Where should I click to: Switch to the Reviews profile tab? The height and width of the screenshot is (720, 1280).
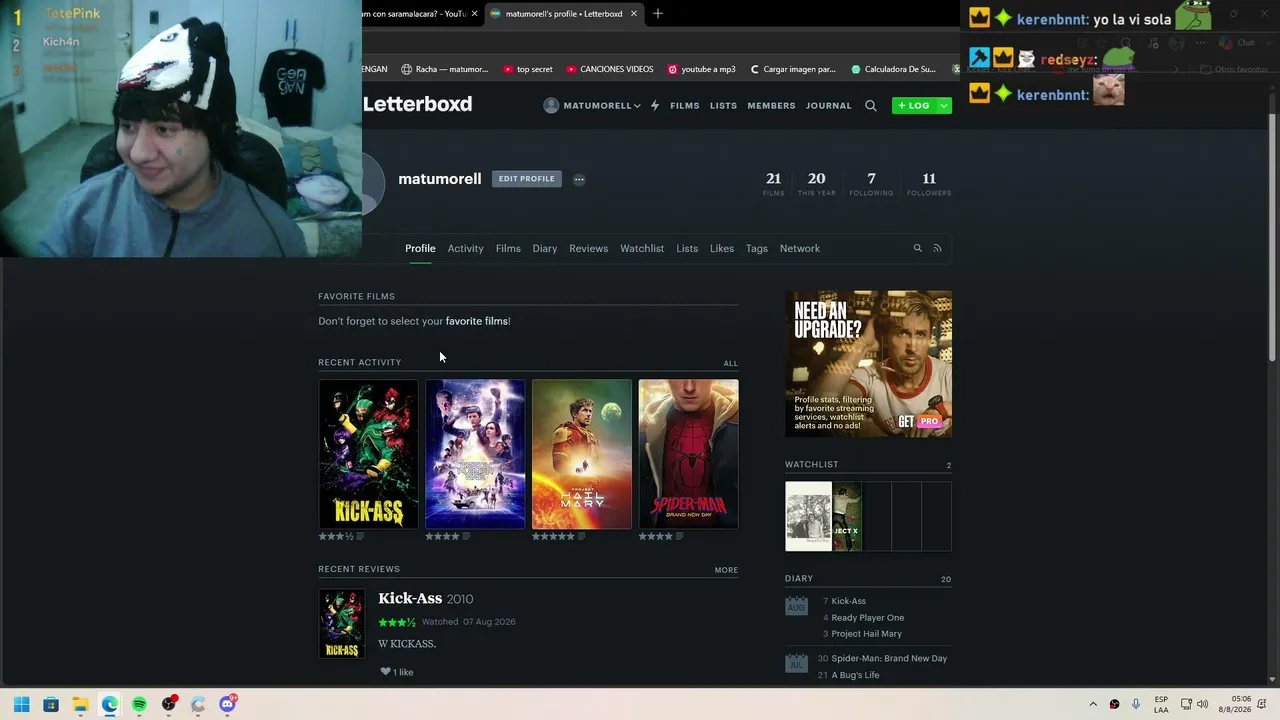click(588, 248)
